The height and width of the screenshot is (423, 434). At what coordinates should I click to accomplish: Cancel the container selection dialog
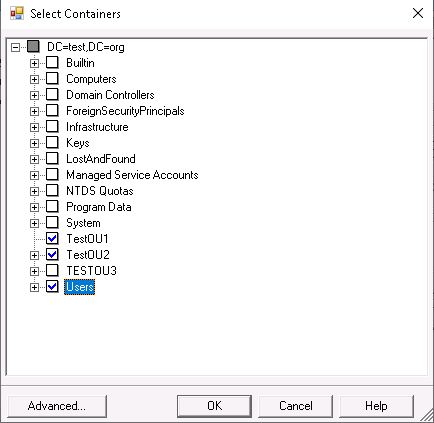point(296,406)
